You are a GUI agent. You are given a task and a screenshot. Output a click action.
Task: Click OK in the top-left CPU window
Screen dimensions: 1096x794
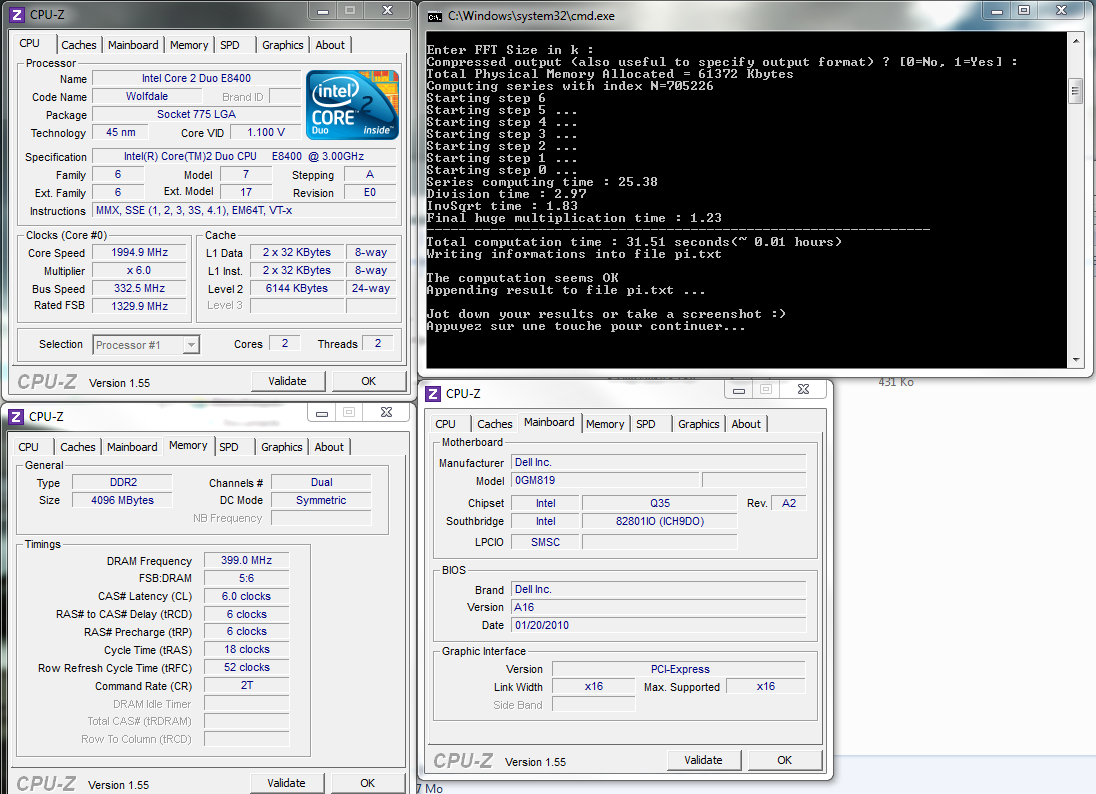pyautogui.click(x=368, y=381)
